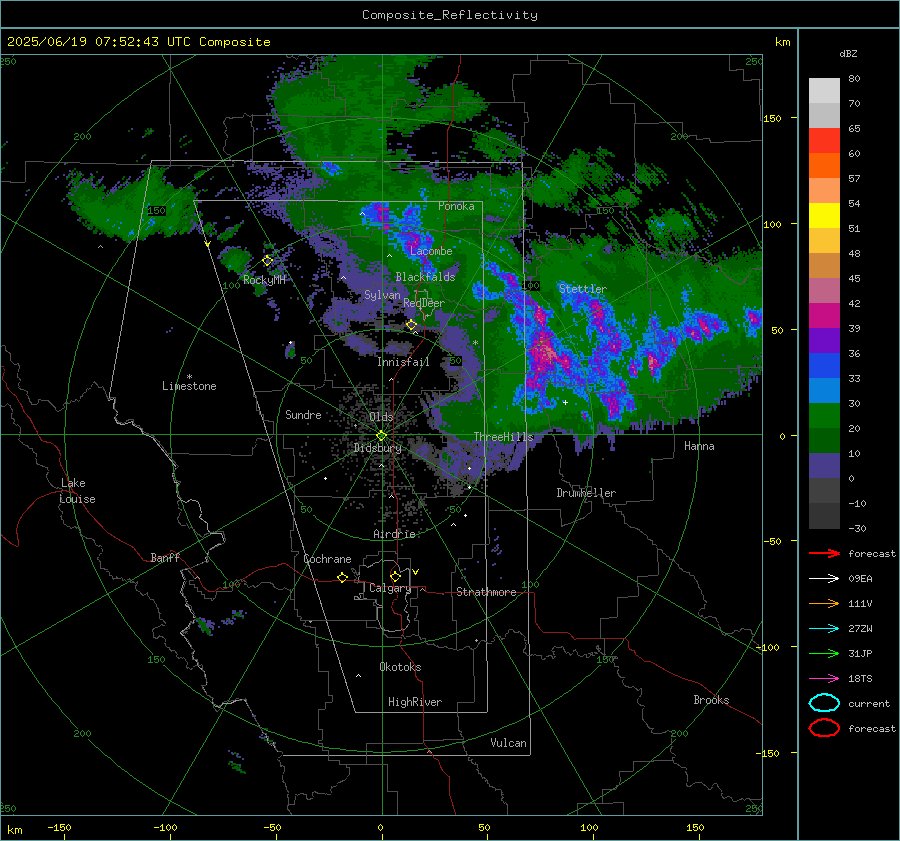Click the Calgary city label
This screenshot has width=900, height=841.
pos(390,588)
